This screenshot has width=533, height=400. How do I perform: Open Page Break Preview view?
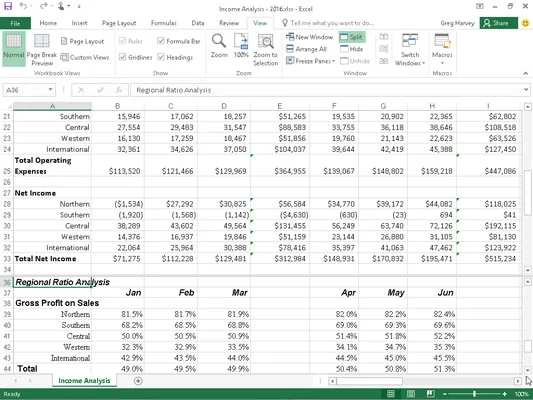[x=42, y=50]
